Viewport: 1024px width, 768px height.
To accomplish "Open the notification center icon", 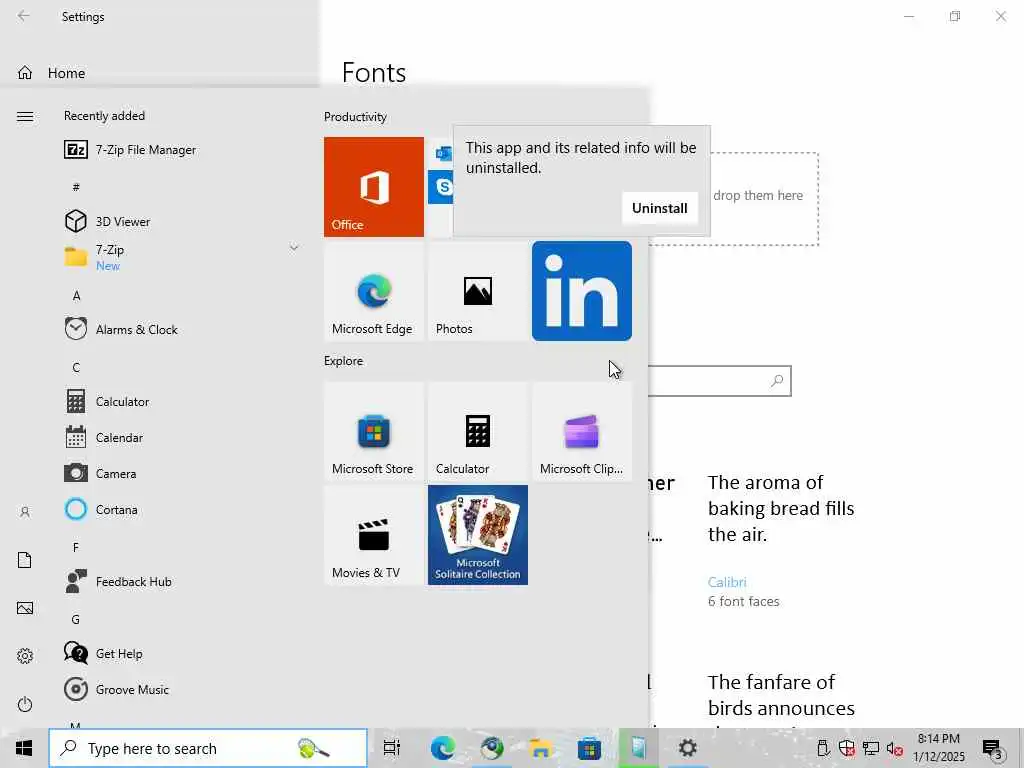I will [993, 749].
